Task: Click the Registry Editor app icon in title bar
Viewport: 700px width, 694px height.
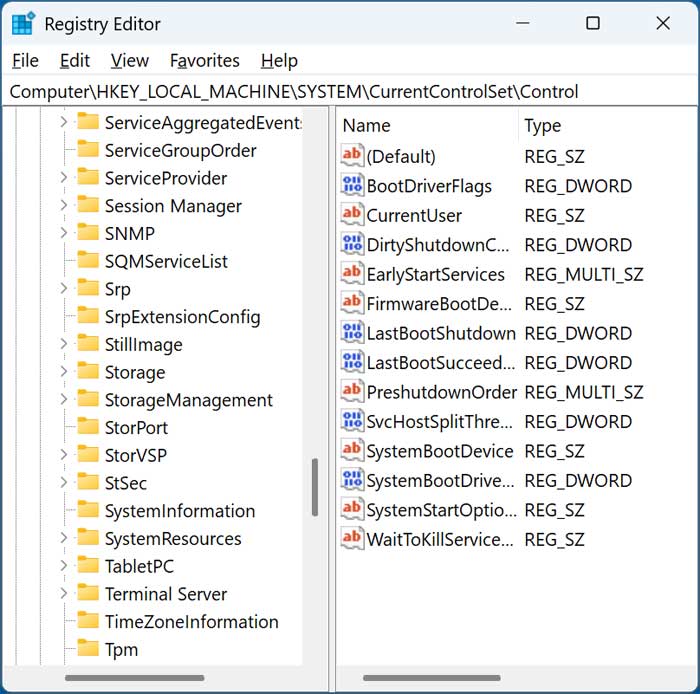Action: (23, 23)
